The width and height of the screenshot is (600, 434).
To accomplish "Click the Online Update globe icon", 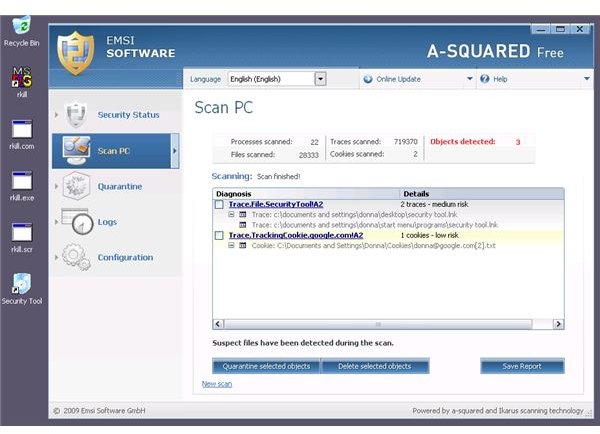I will (x=368, y=79).
